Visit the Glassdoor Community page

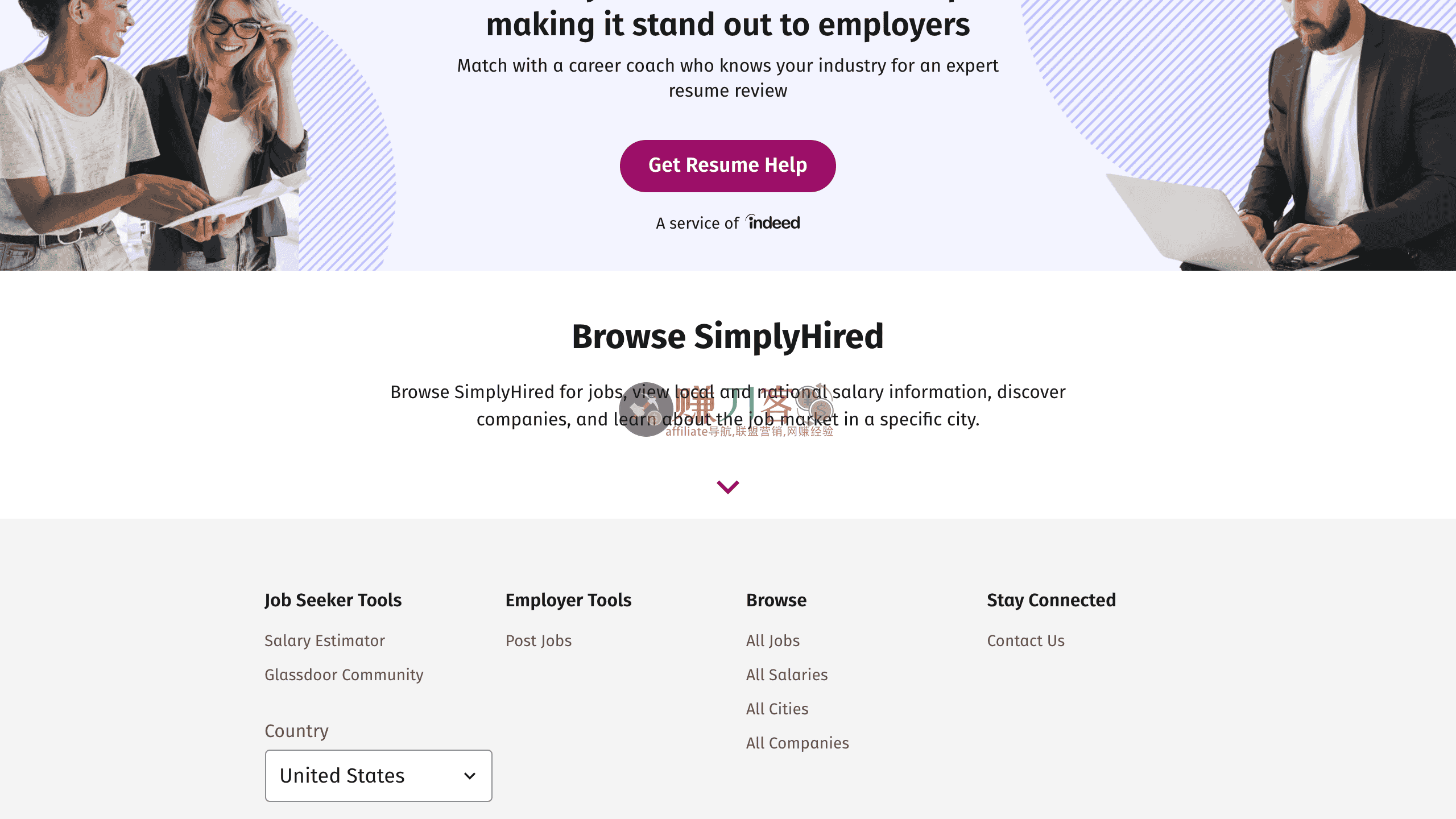pyautogui.click(x=344, y=675)
